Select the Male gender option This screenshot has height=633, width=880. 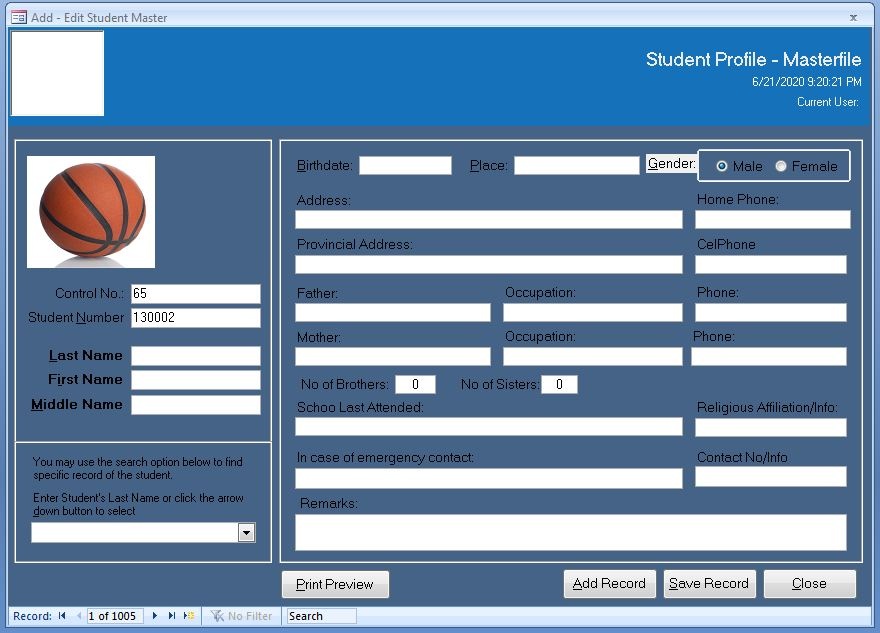[722, 166]
